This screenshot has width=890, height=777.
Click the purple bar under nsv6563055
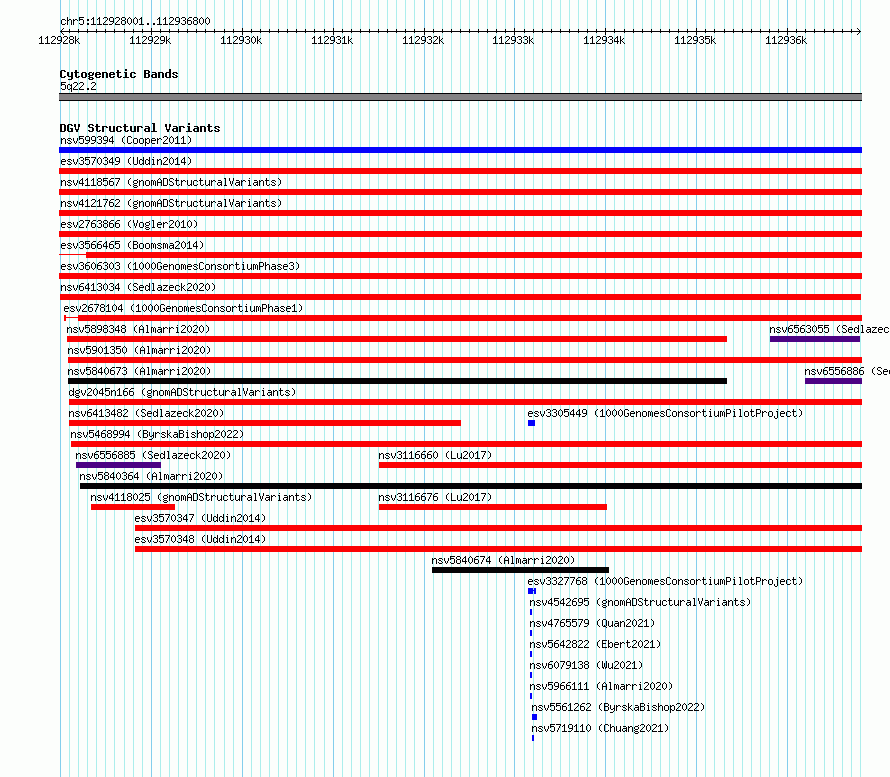point(815,339)
